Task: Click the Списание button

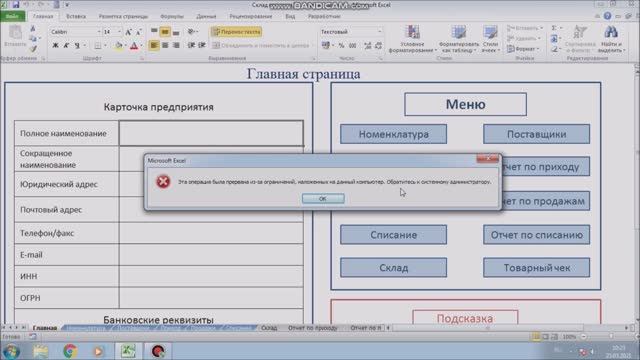Action: [x=393, y=235]
